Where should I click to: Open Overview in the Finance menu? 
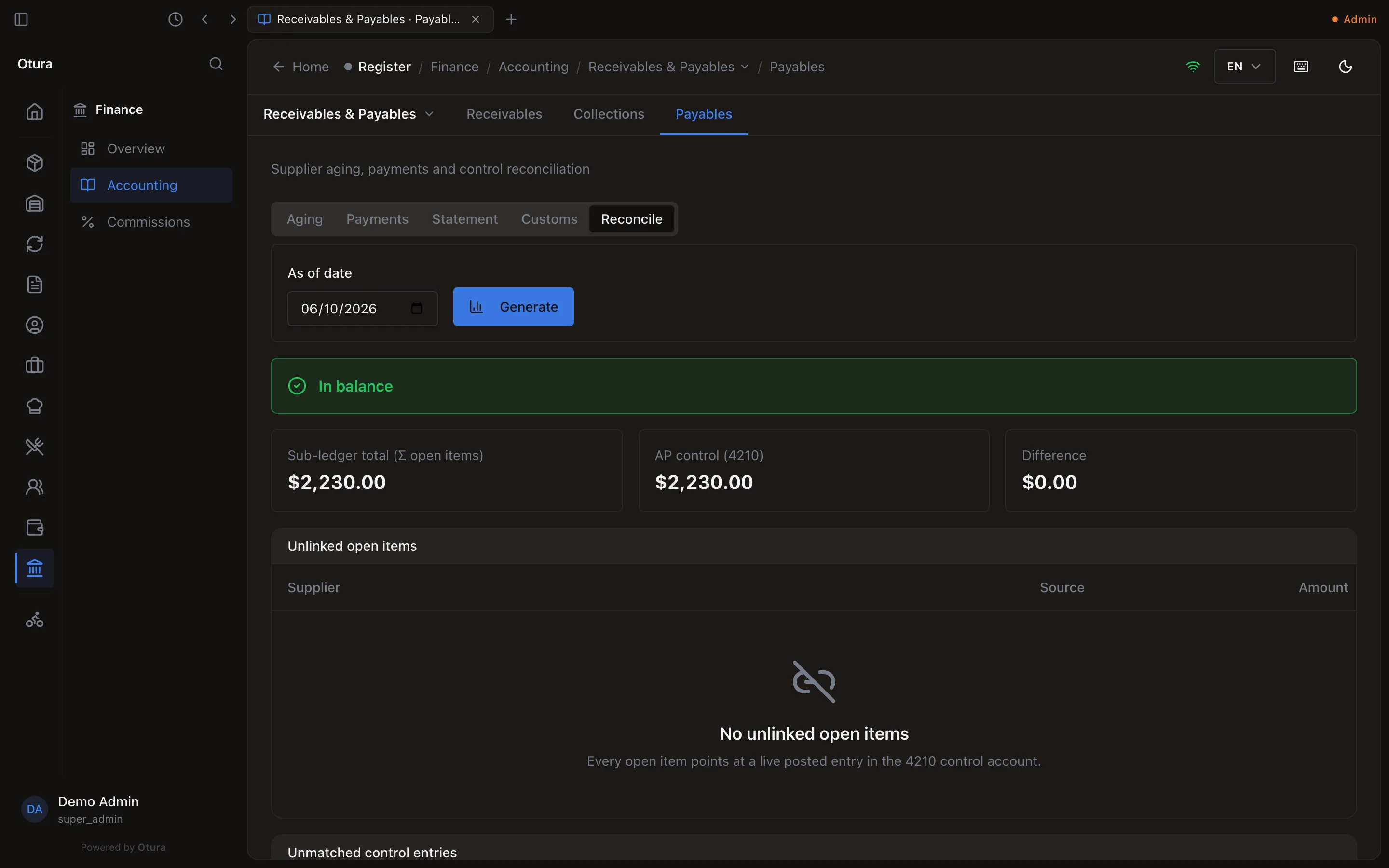(151, 149)
